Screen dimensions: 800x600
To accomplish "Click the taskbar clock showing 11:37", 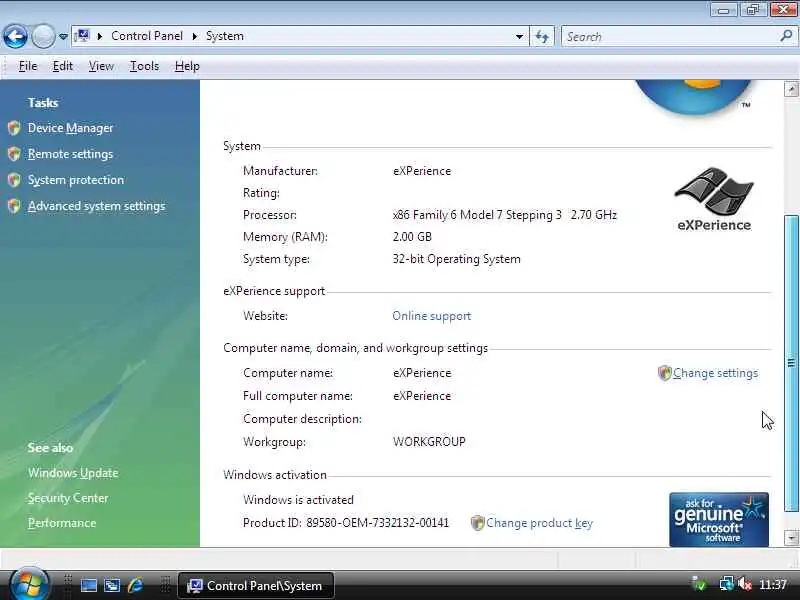I will (x=772, y=585).
